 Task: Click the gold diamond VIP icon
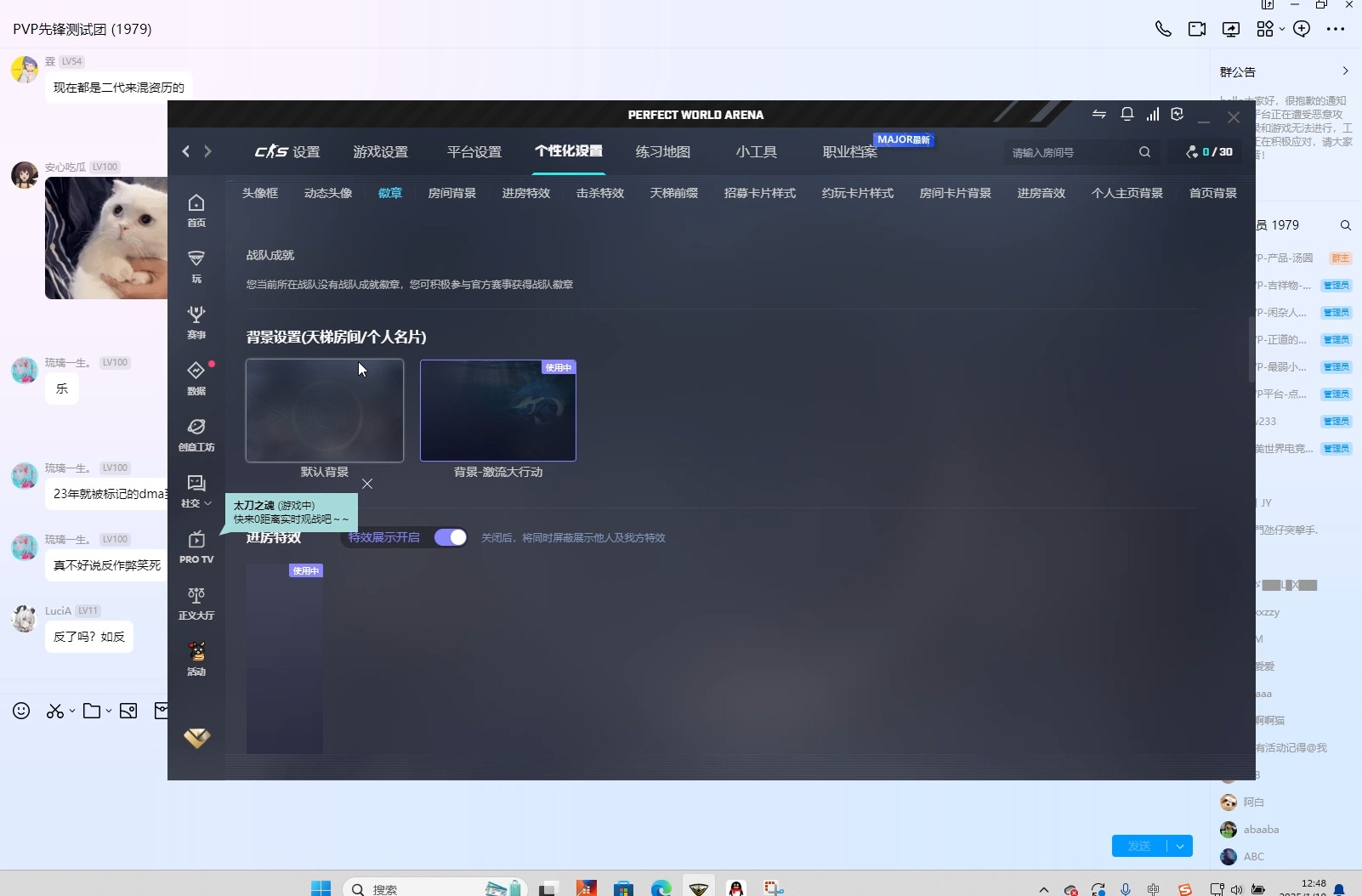pos(196,738)
